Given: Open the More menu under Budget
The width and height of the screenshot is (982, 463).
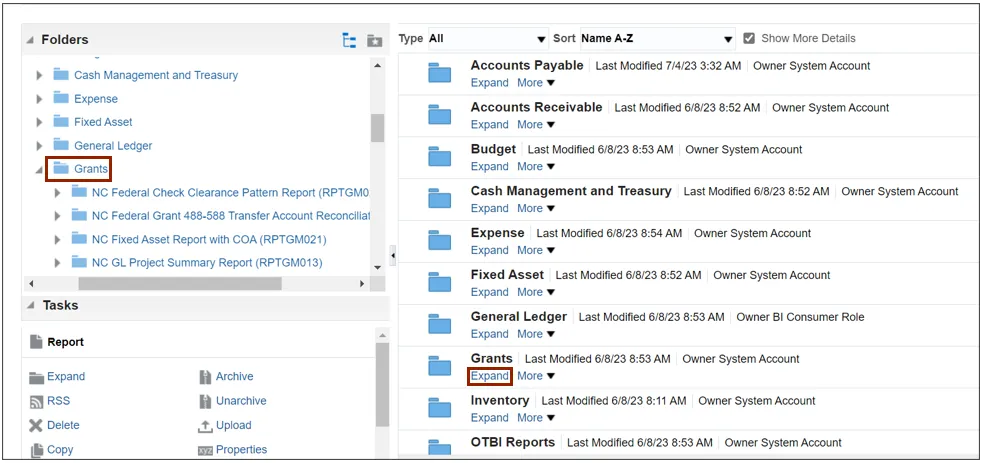Looking at the screenshot, I should (x=535, y=167).
